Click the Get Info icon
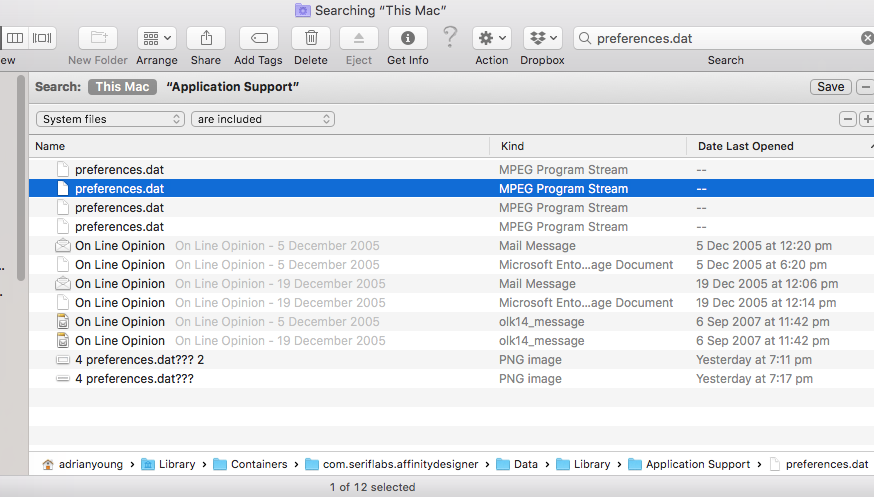The width and height of the screenshot is (874, 497). click(407, 38)
